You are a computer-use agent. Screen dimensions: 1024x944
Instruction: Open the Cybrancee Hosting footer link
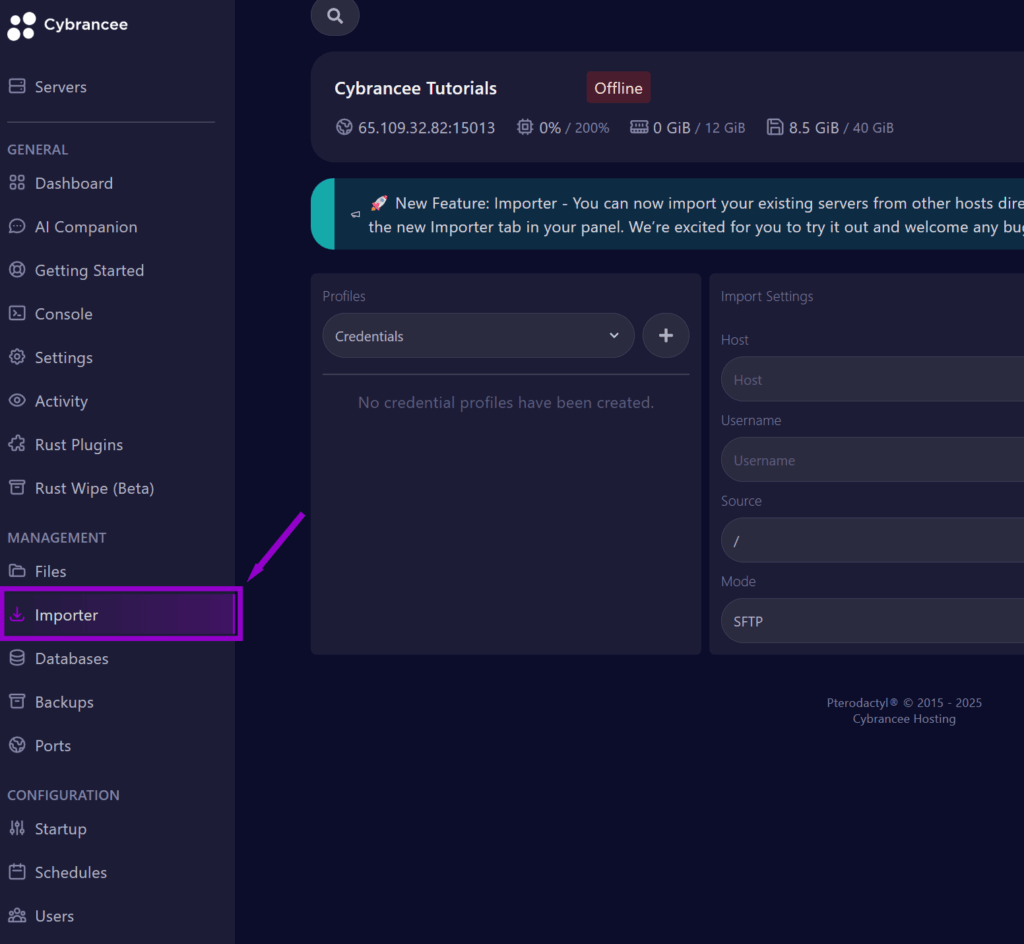click(904, 718)
